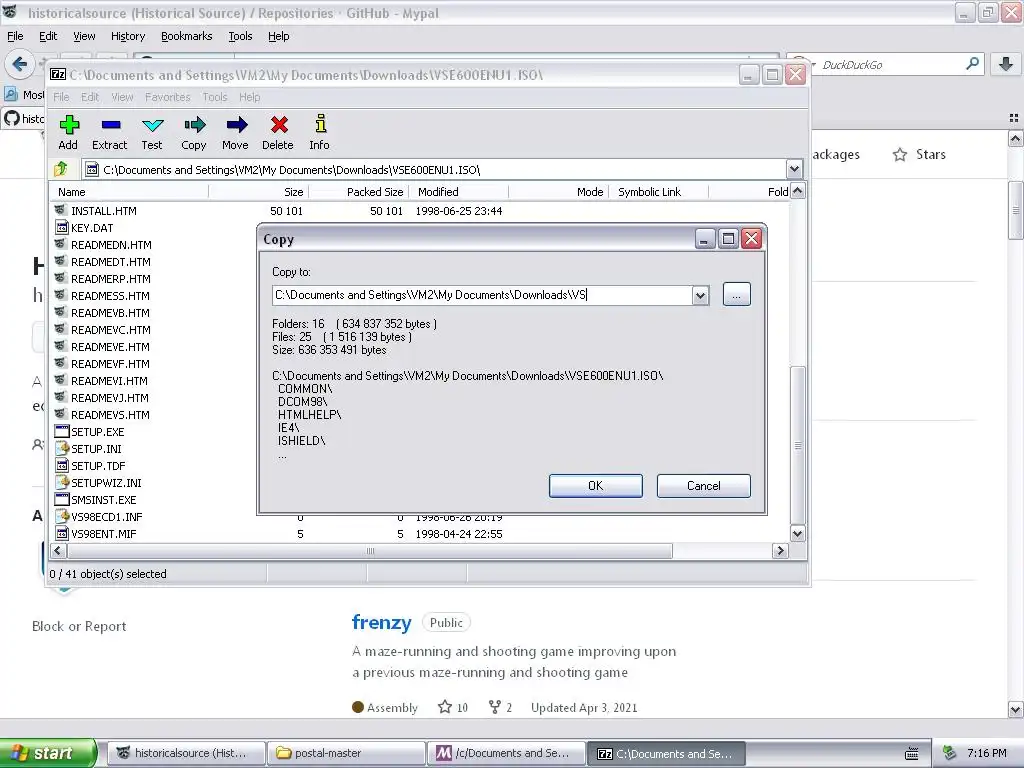This screenshot has height=768, width=1024.
Task: Click the file list scroll down arrow
Action: pyautogui.click(x=797, y=534)
